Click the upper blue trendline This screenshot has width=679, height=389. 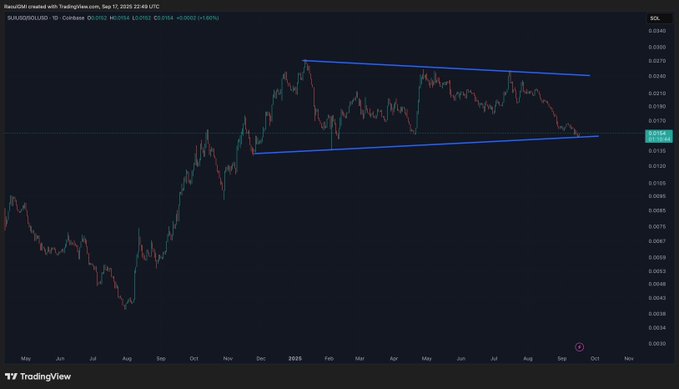coord(447,68)
